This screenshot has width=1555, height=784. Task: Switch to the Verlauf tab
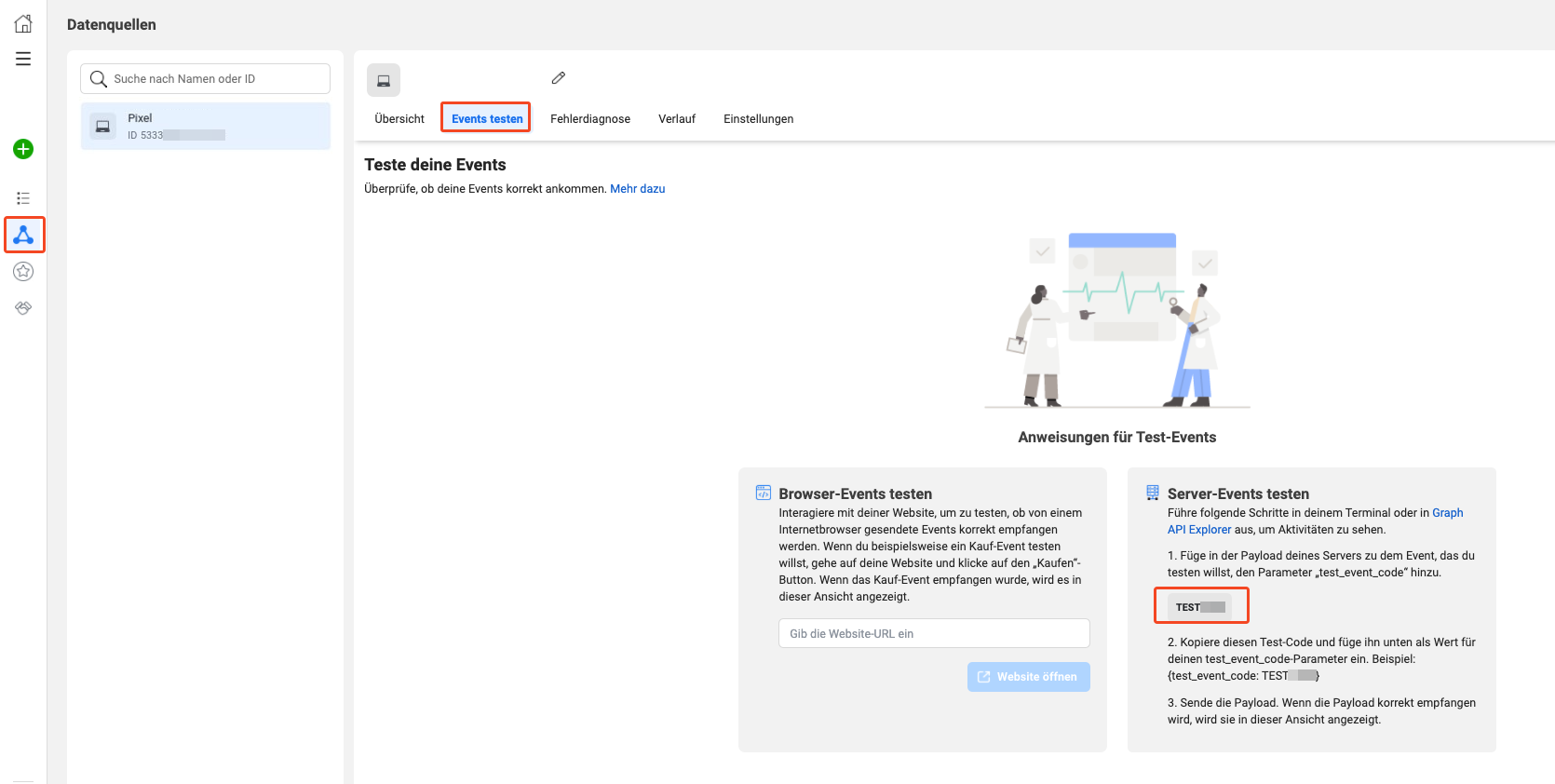677,119
